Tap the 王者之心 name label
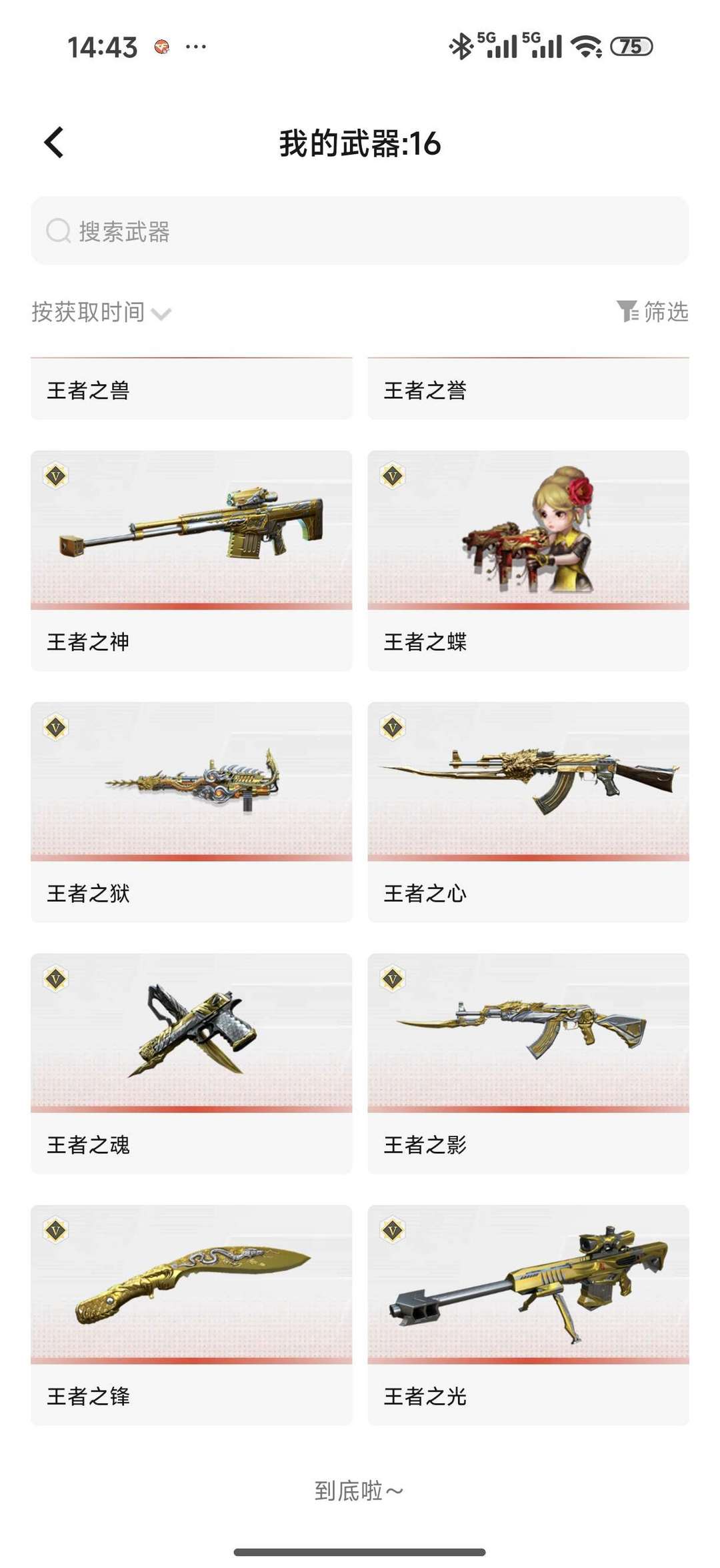This screenshot has width=720, height=1568. click(x=425, y=893)
